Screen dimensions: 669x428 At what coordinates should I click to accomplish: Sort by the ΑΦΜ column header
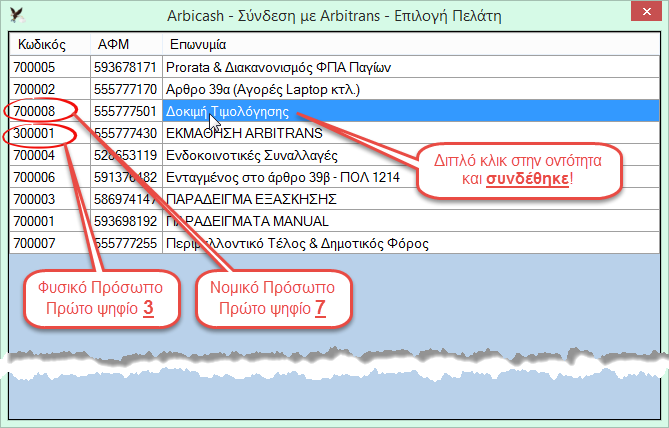click(126, 44)
